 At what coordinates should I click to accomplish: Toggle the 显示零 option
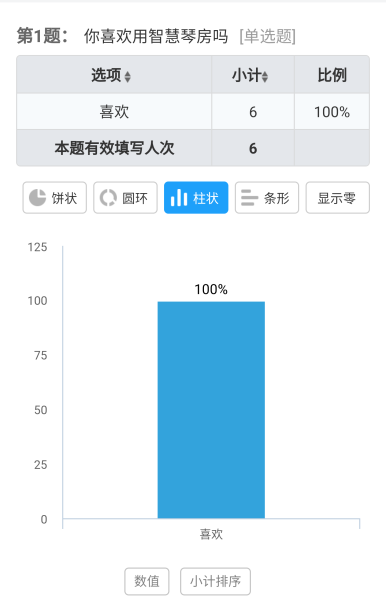[x=337, y=198]
